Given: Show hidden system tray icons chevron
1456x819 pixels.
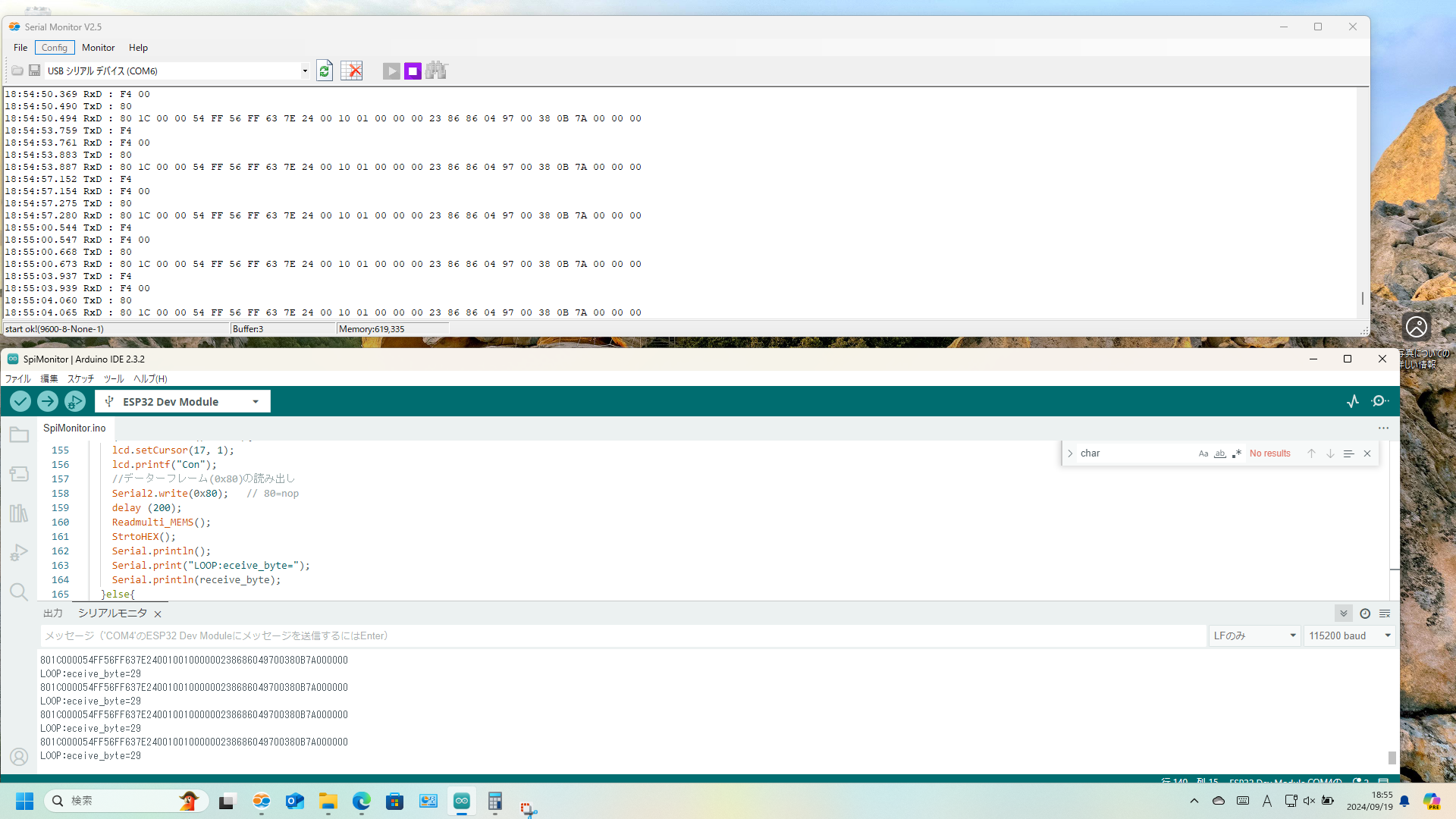Looking at the screenshot, I should pyautogui.click(x=1194, y=801).
